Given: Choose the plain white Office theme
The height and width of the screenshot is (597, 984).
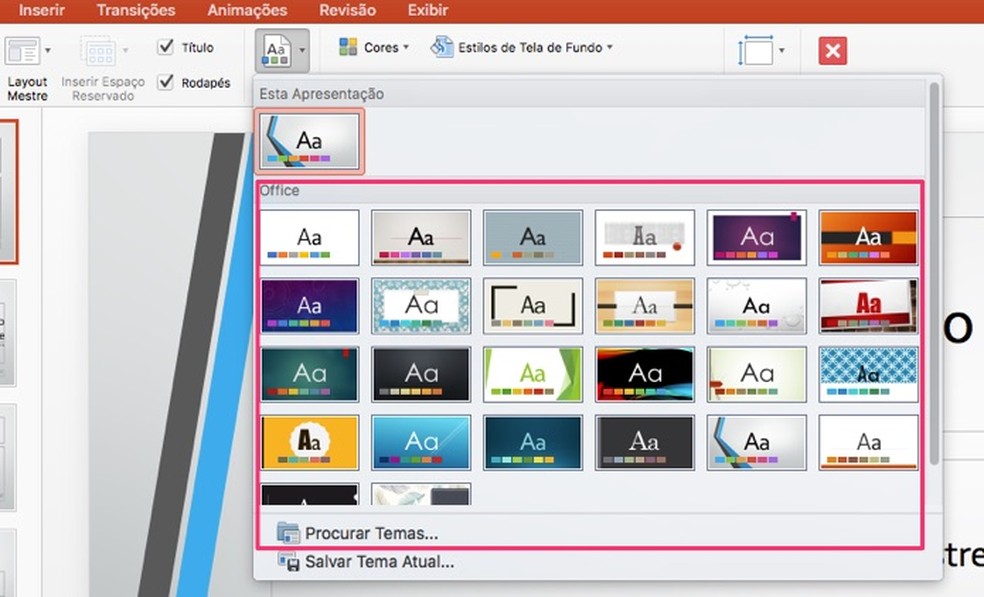Looking at the screenshot, I should point(309,237).
